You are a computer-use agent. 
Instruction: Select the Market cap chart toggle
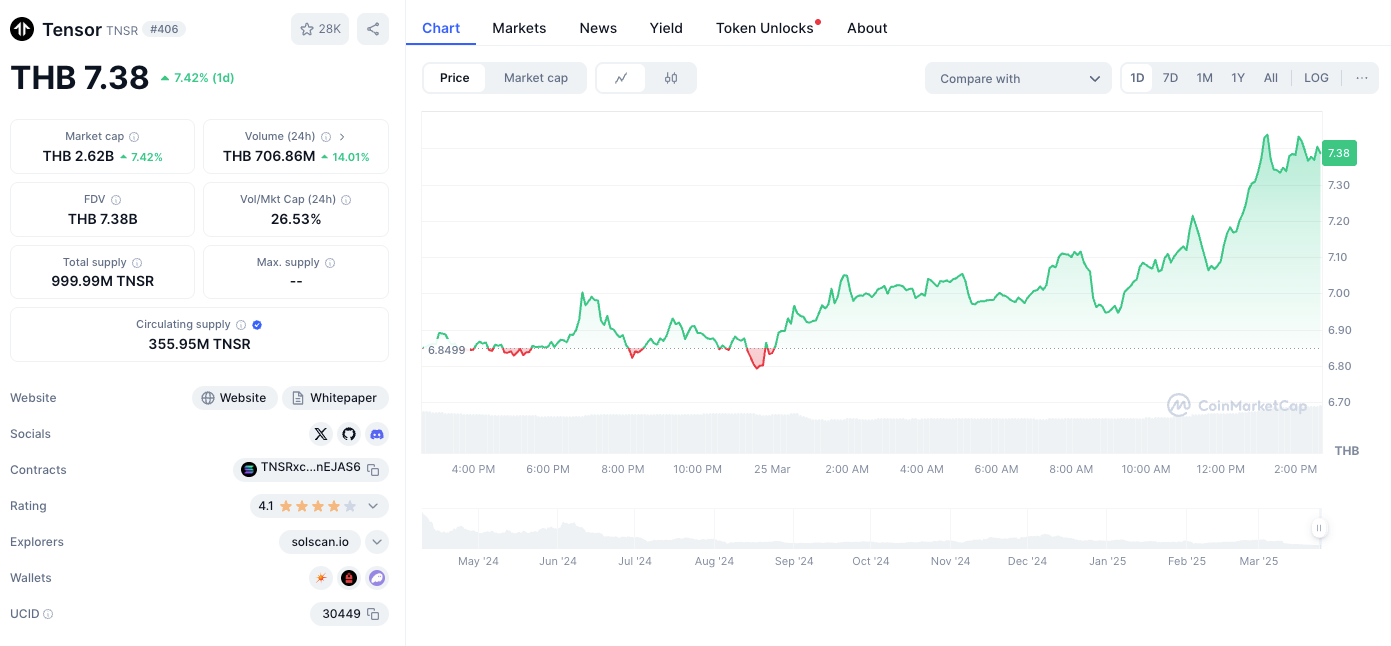click(x=536, y=78)
